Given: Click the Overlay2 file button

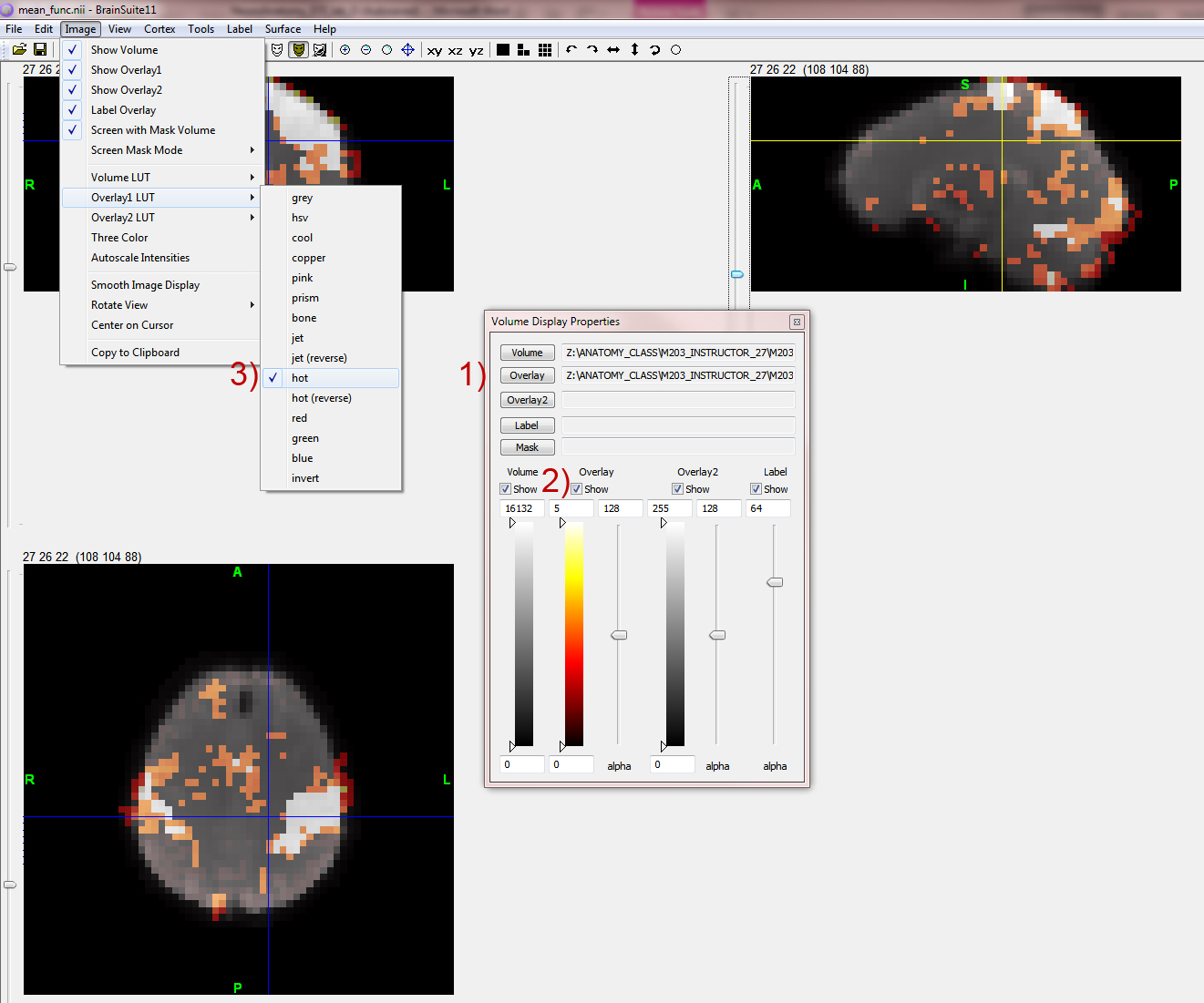Looking at the screenshot, I should pos(527,400).
